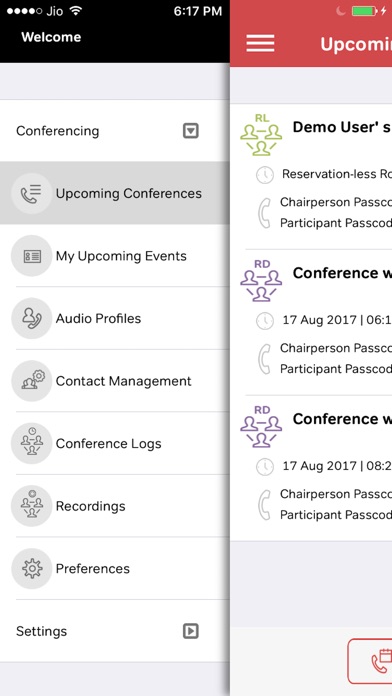Open Demo User's reservation-less conference
Screen dimensions: 392x696
311,176
